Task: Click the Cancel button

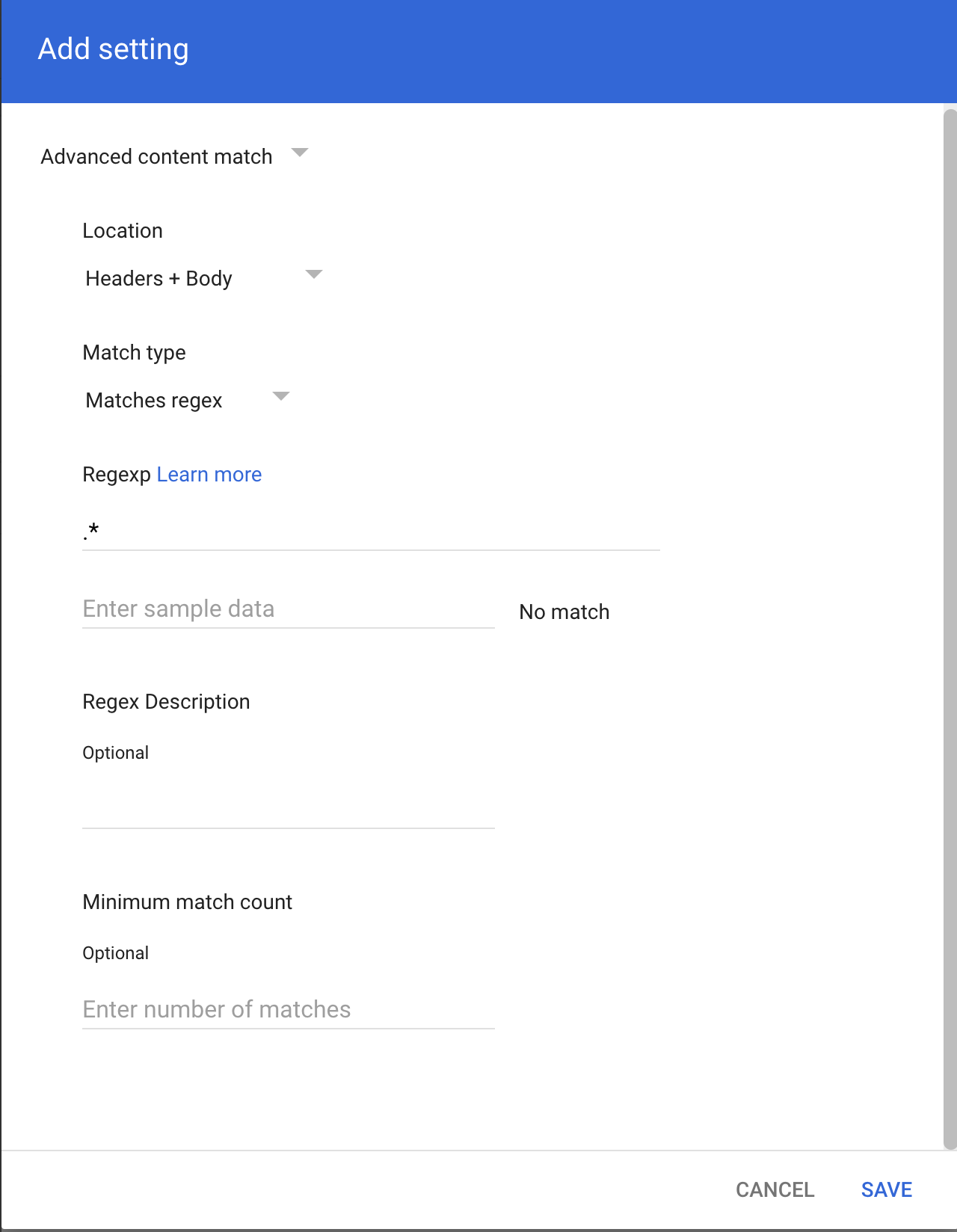Action: click(x=775, y=1189)
